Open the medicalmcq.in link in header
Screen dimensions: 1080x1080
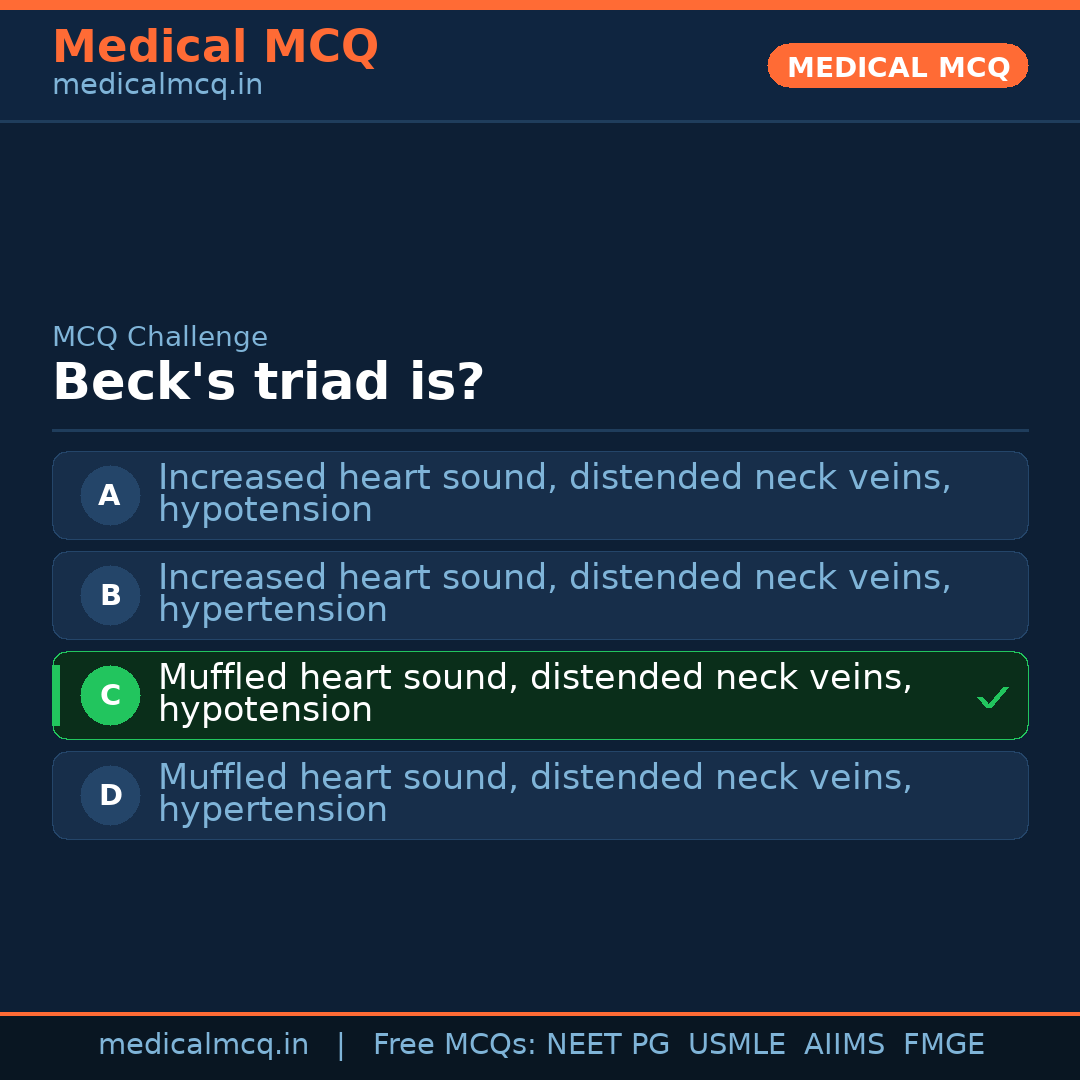pyautogui.click(x=157, y=86)
